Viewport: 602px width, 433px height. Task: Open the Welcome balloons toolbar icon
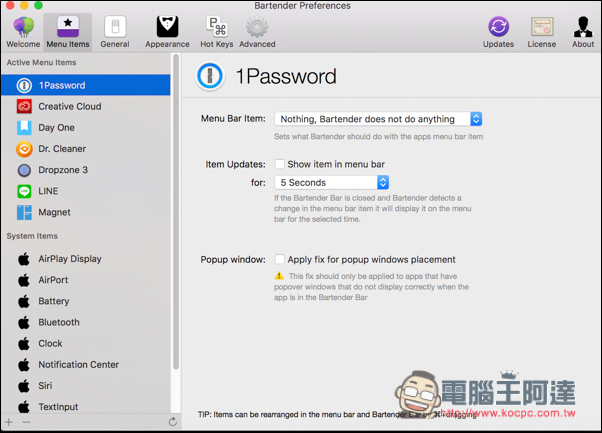[23, 27]
